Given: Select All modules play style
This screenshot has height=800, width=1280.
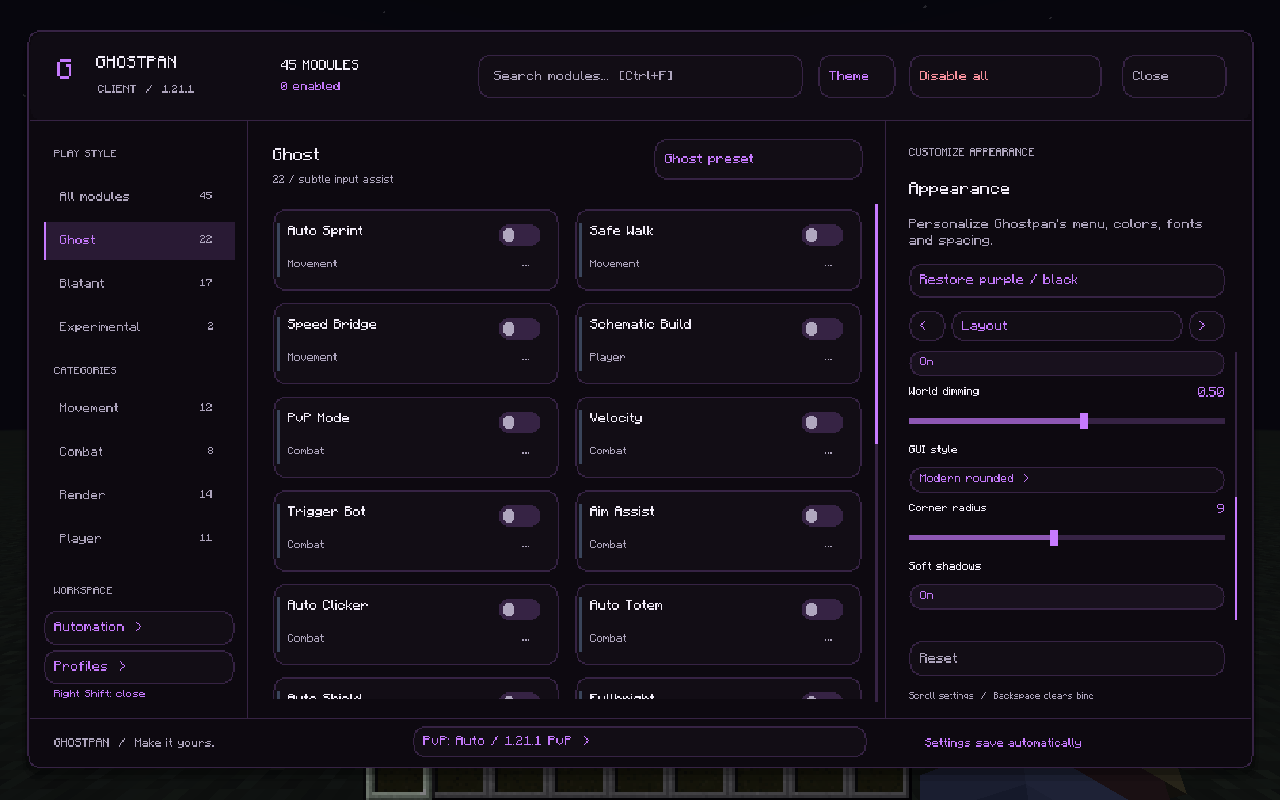Looking at the screenshot, I should tap(139, 197).
